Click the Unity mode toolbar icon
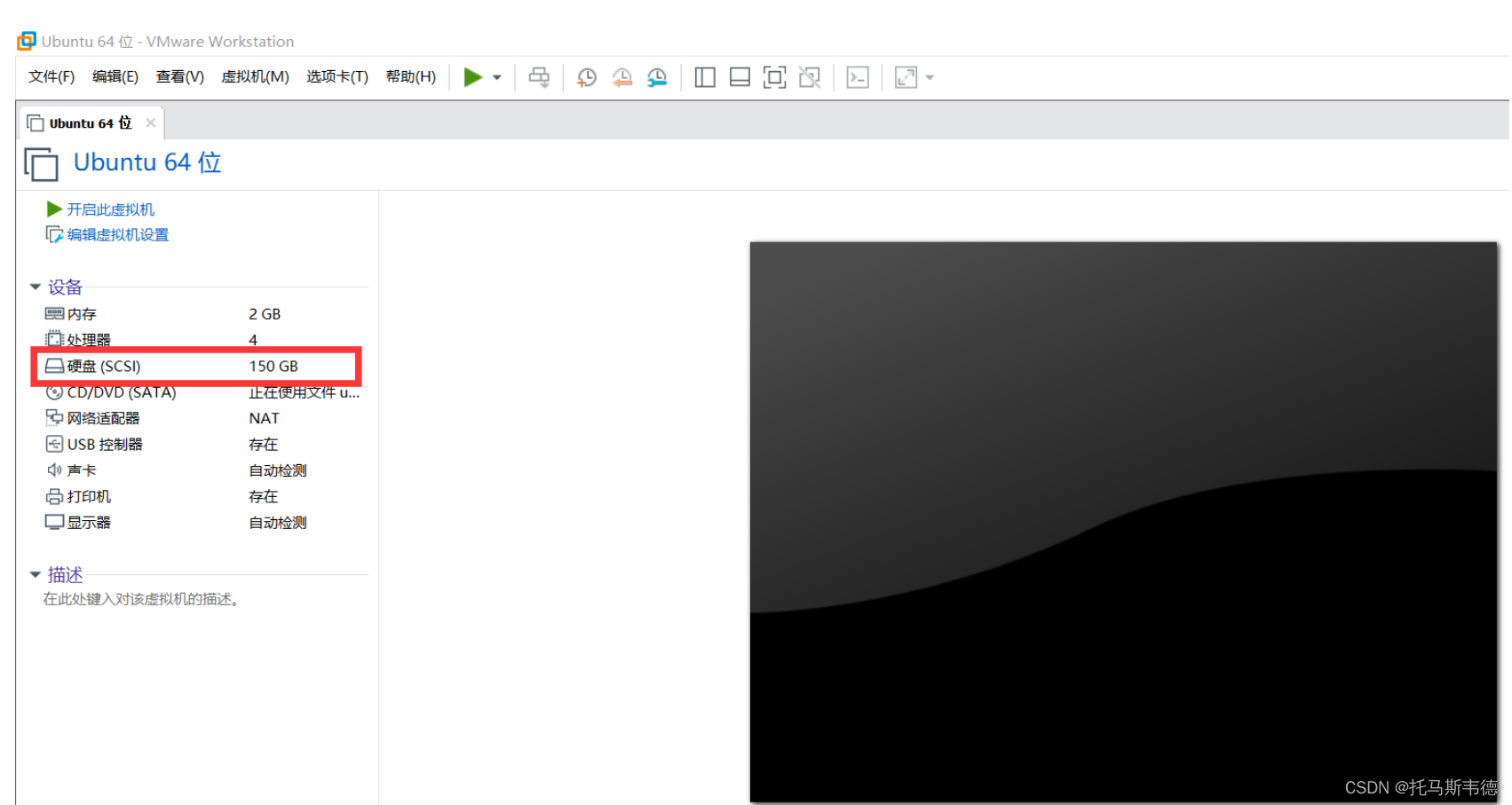 (810, 77)
